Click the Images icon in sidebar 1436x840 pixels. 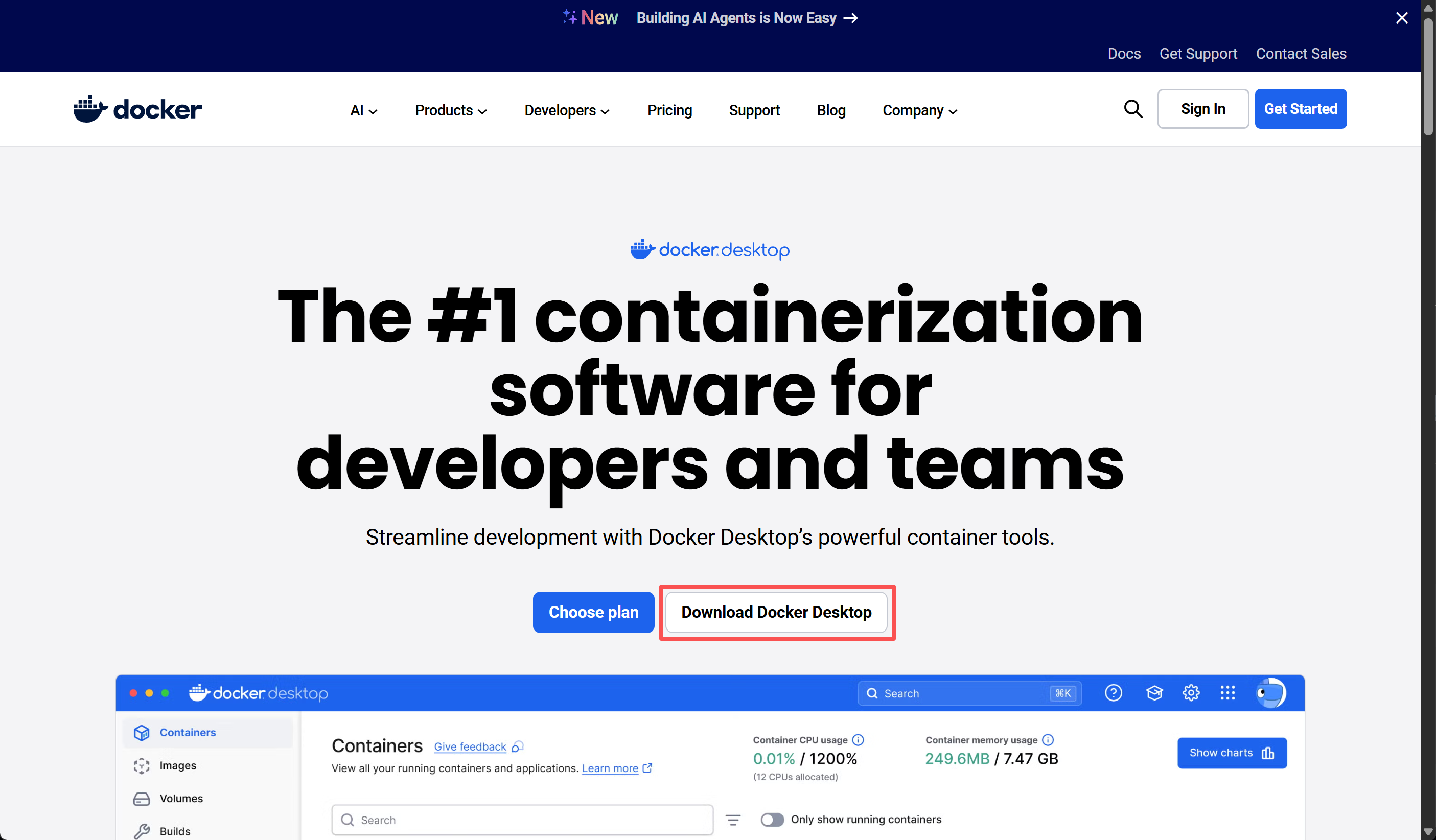pos(142,765)
